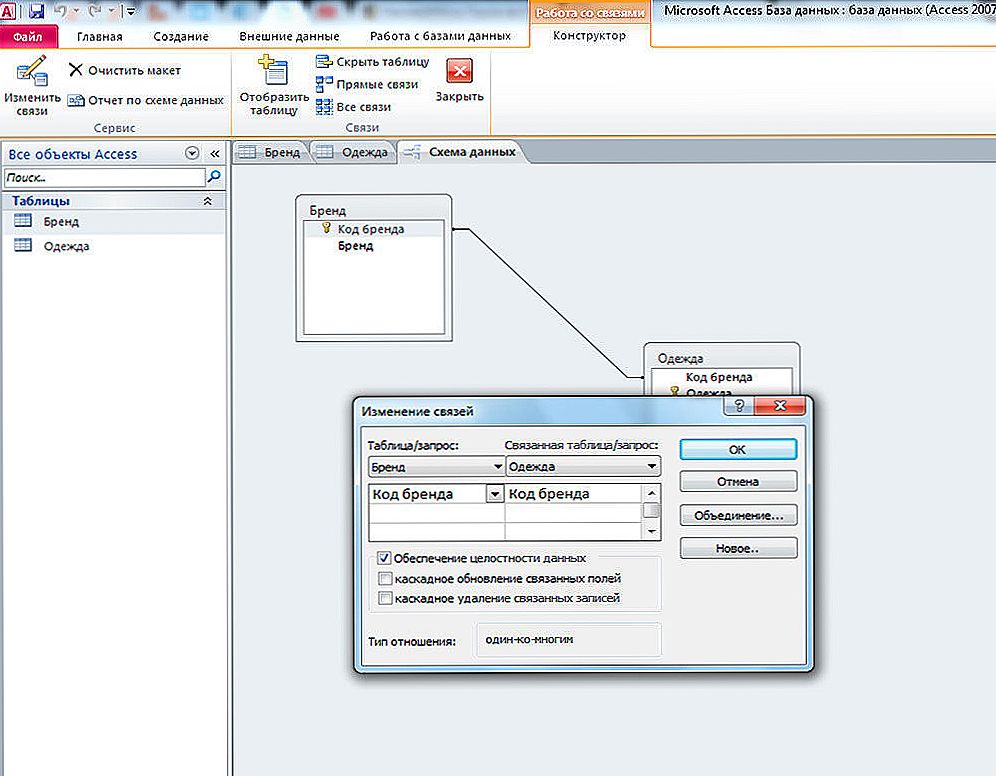This screenshot has width=996, height=776.
Task: Click the relationship line between tables
Action: coord(546,303)
